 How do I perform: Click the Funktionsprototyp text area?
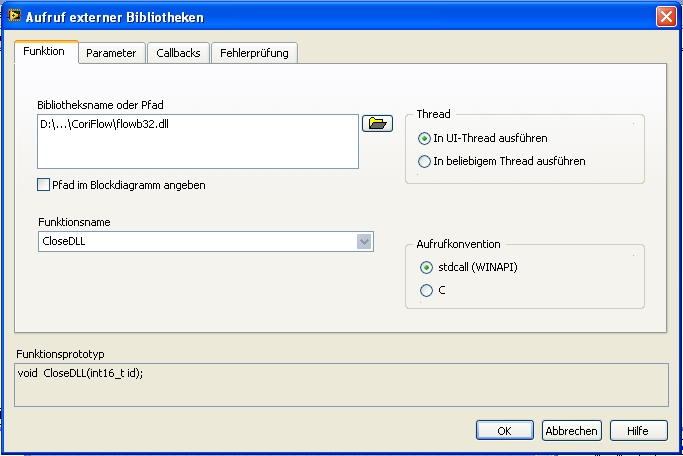[340, 383]
